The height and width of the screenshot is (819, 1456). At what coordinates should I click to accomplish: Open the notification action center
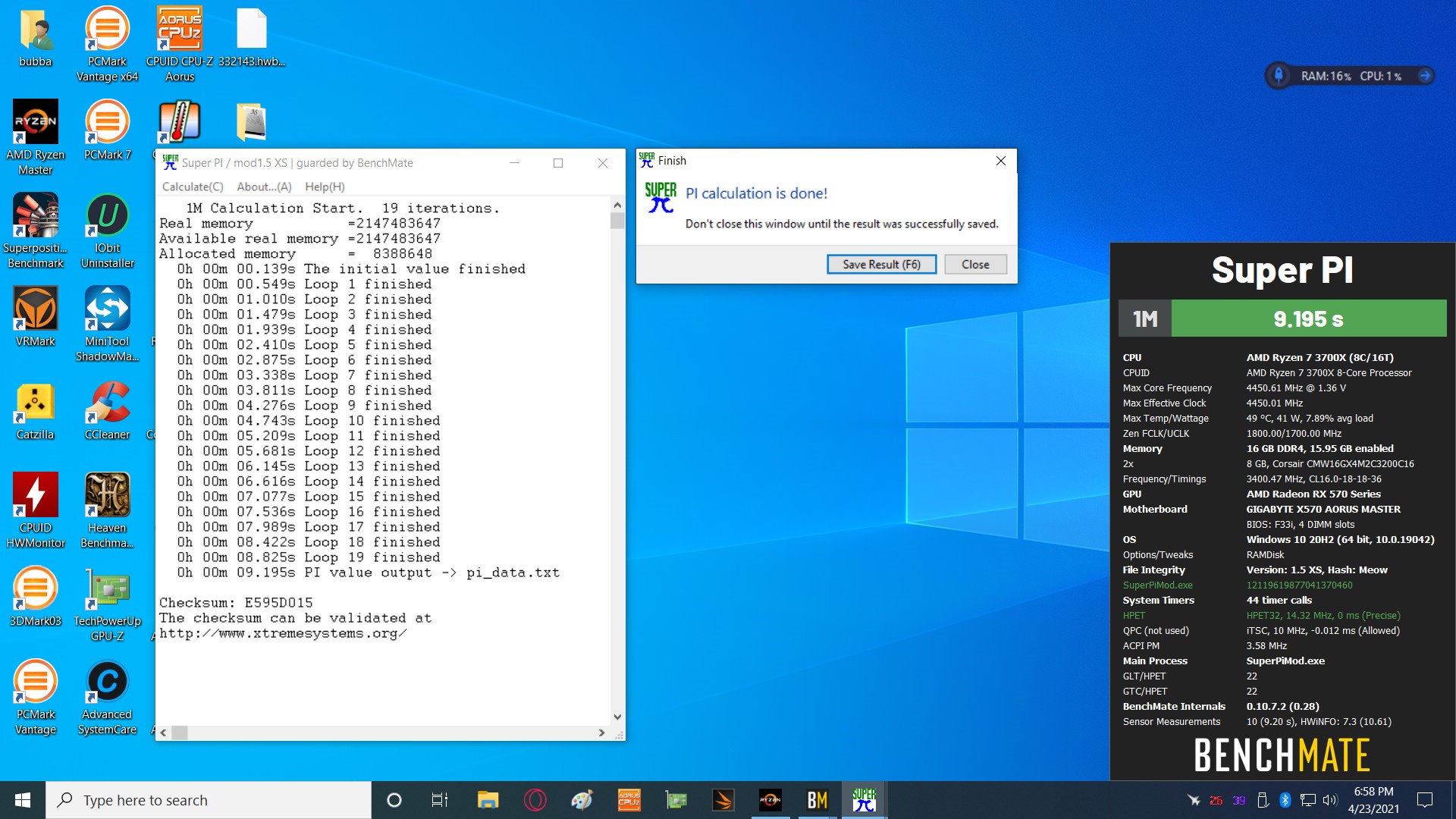(x=1425, y=800)
